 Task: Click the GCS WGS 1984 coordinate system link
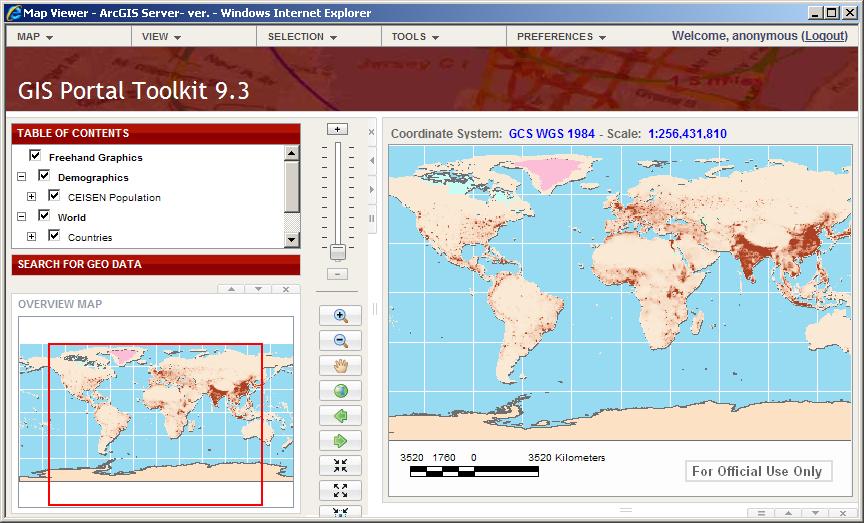552,133
